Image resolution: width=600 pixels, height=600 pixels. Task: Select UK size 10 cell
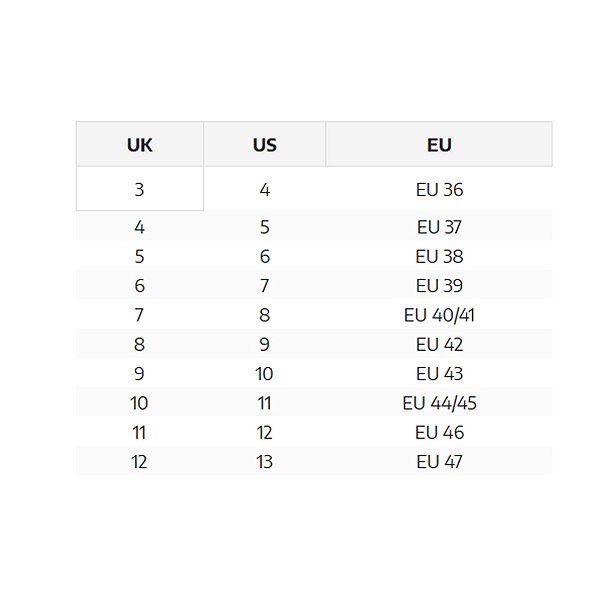coord(140,403)
